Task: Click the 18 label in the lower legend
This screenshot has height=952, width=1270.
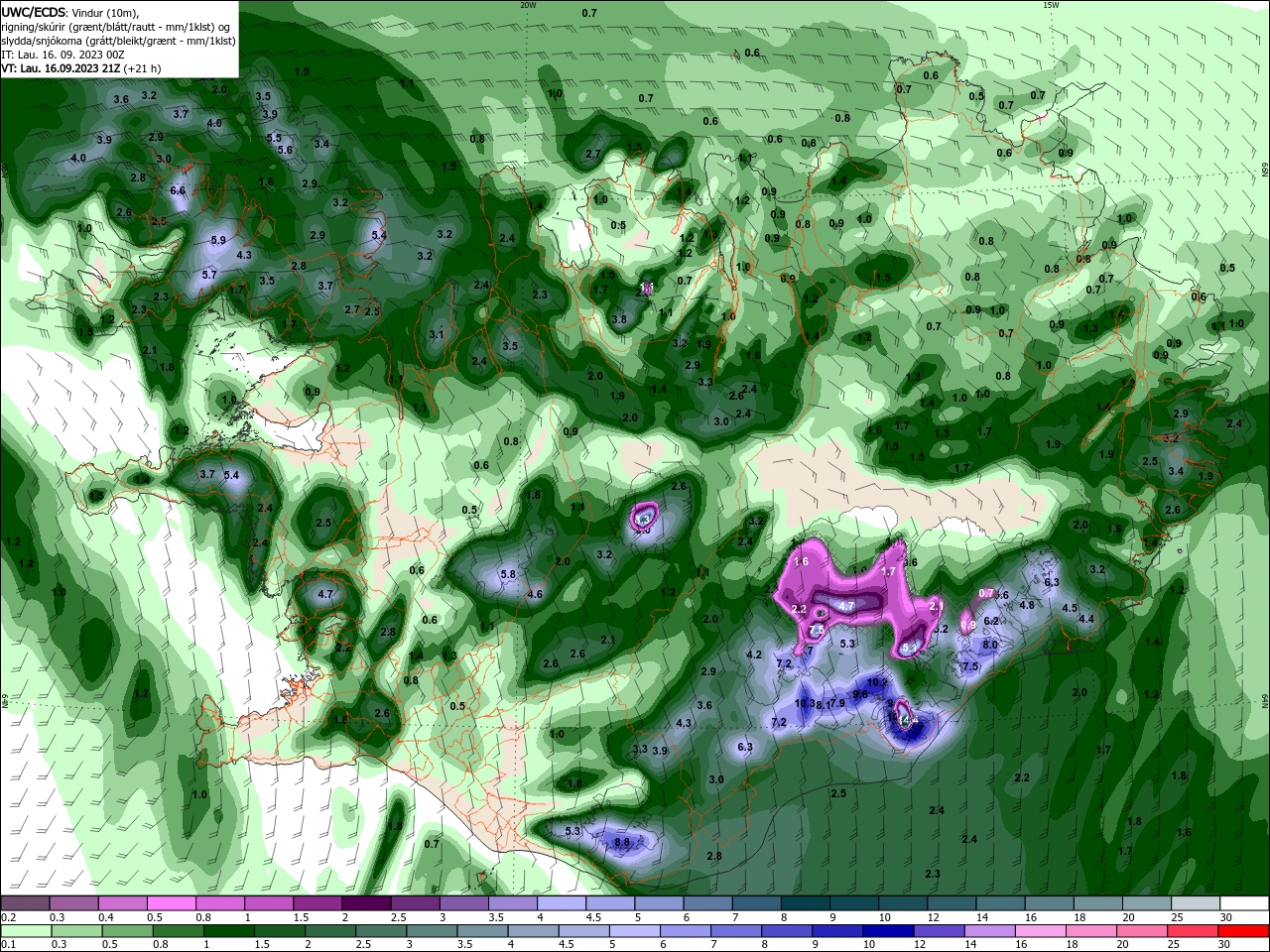Action: click(1073, 944)
